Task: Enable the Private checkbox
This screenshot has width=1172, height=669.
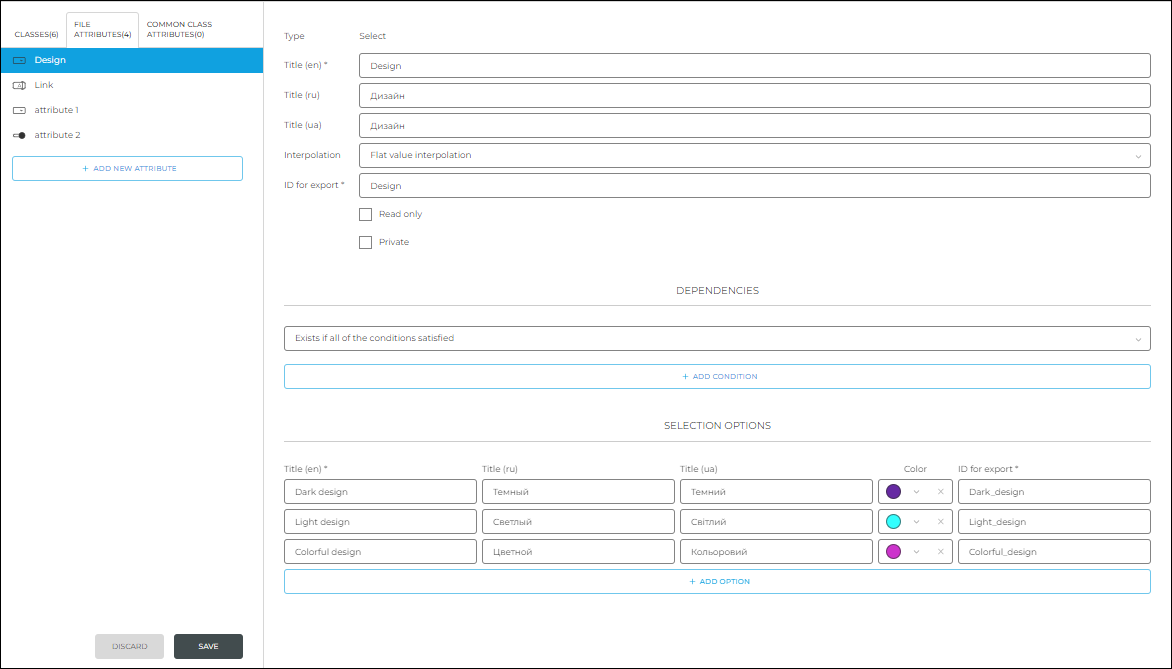Action: click(365, 242)
